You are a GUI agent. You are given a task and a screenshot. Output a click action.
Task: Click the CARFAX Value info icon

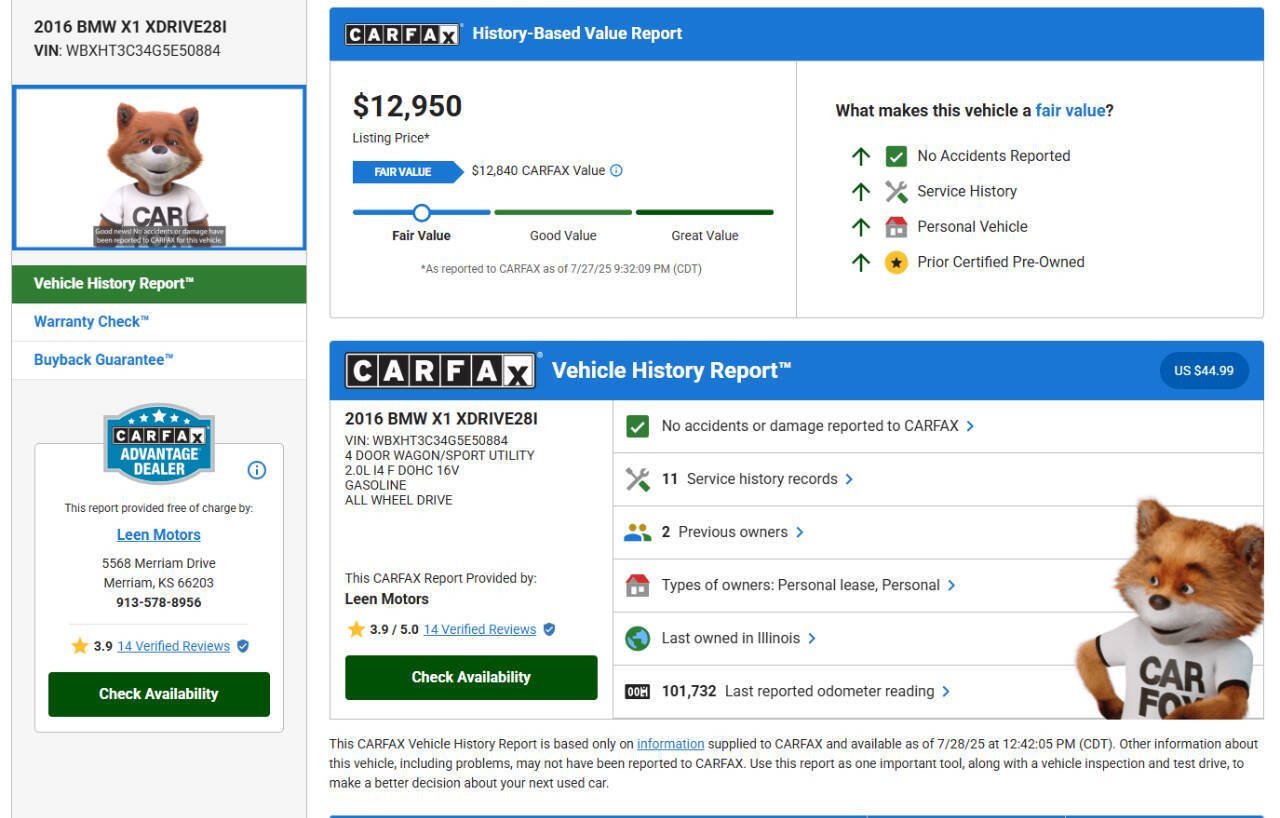[616, 171]
